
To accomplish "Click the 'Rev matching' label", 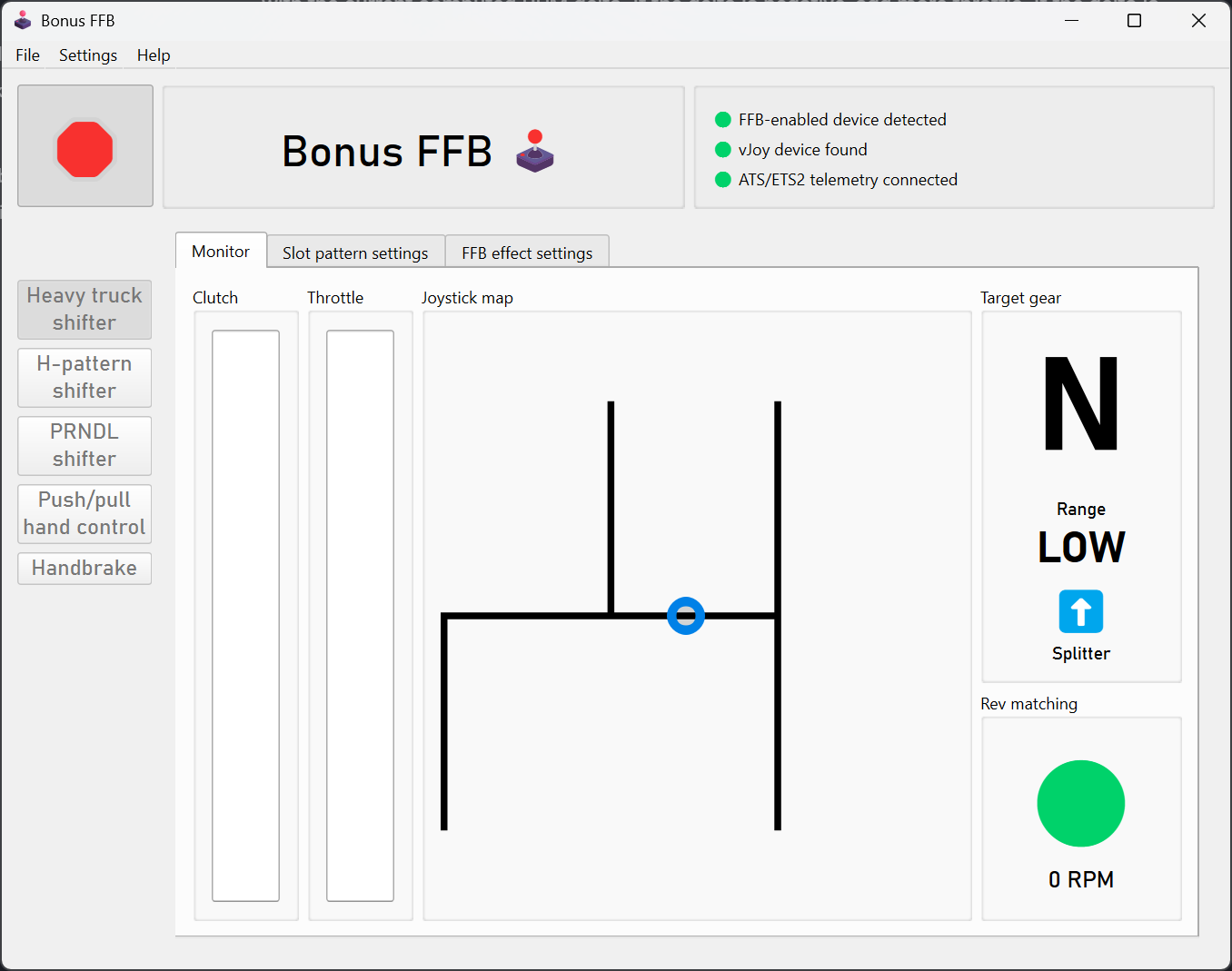I will [1028, 704].
